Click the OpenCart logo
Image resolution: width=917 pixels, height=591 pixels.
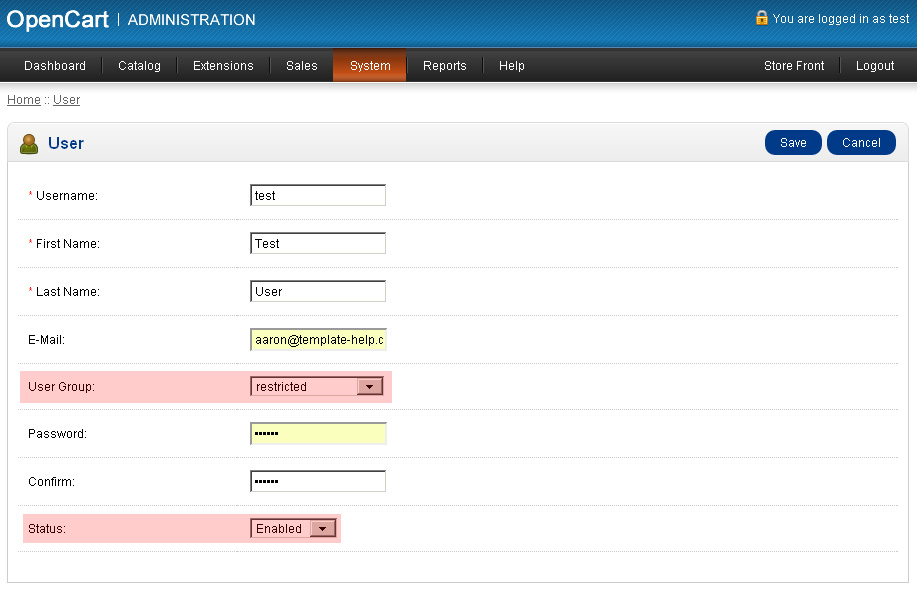point(57,20)
